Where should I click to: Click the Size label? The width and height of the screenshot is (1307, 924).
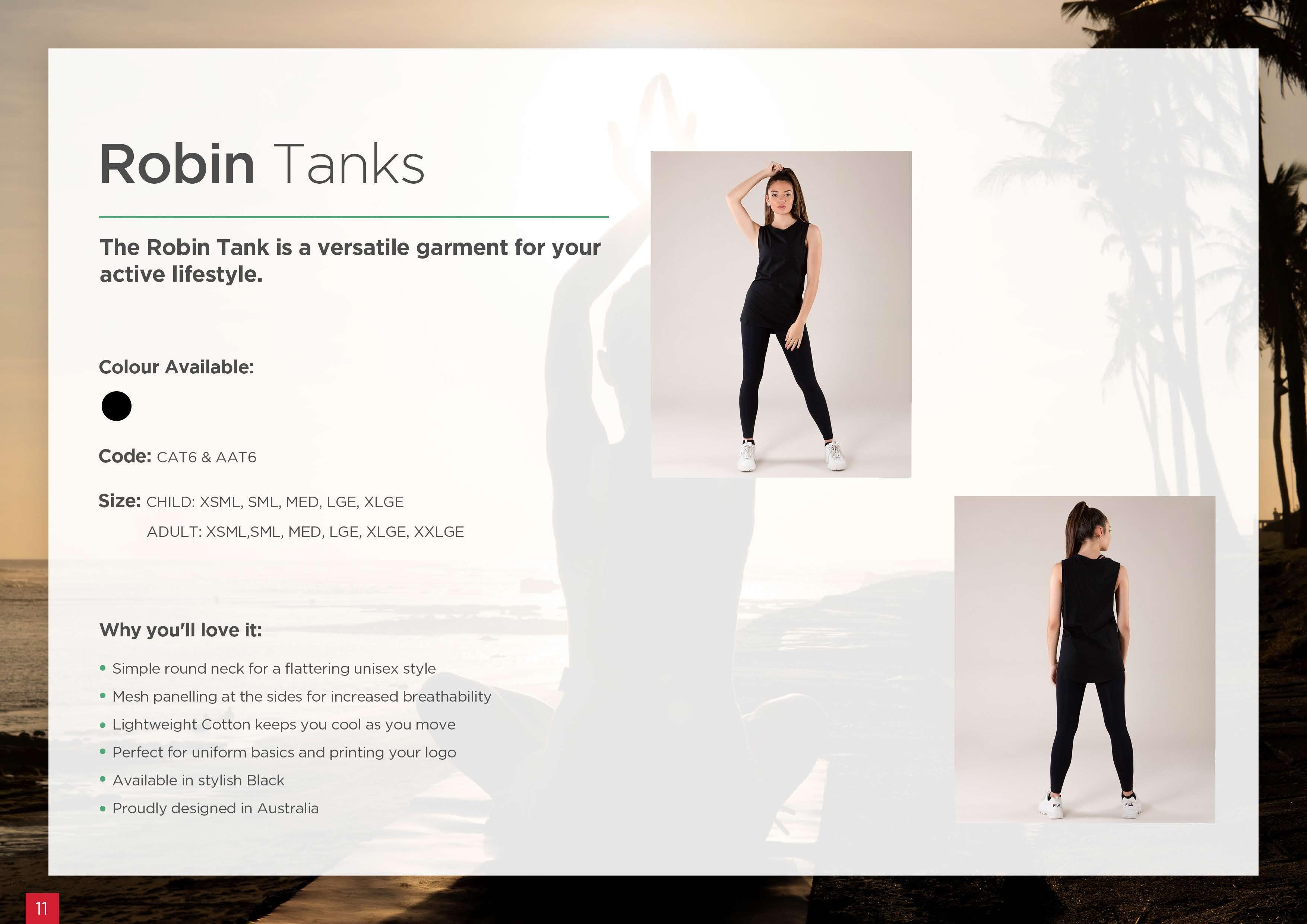(x=120, y=501)
